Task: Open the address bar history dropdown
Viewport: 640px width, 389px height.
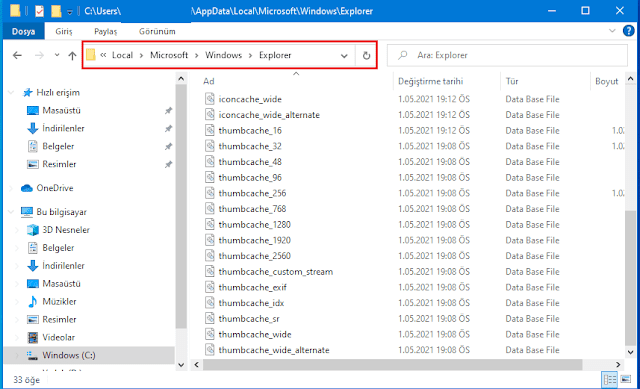Action: pyautogui.click(x=344, y=56)
